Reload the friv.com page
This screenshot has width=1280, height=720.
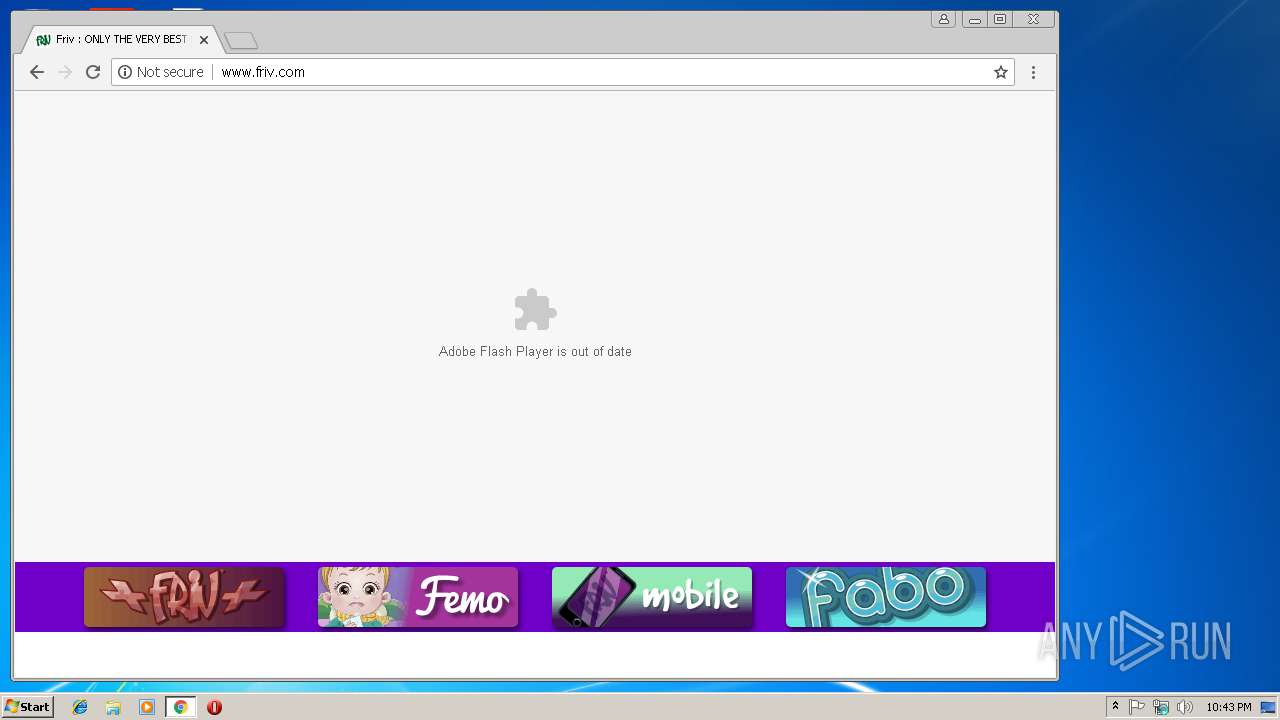pos(93,72)
